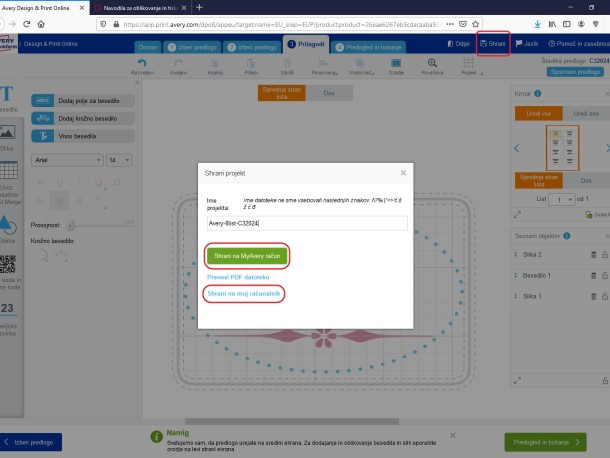Go to step 4 Predogled in tiskanje tab
Viewport: 610px width, 458px height.
(368, 47)
